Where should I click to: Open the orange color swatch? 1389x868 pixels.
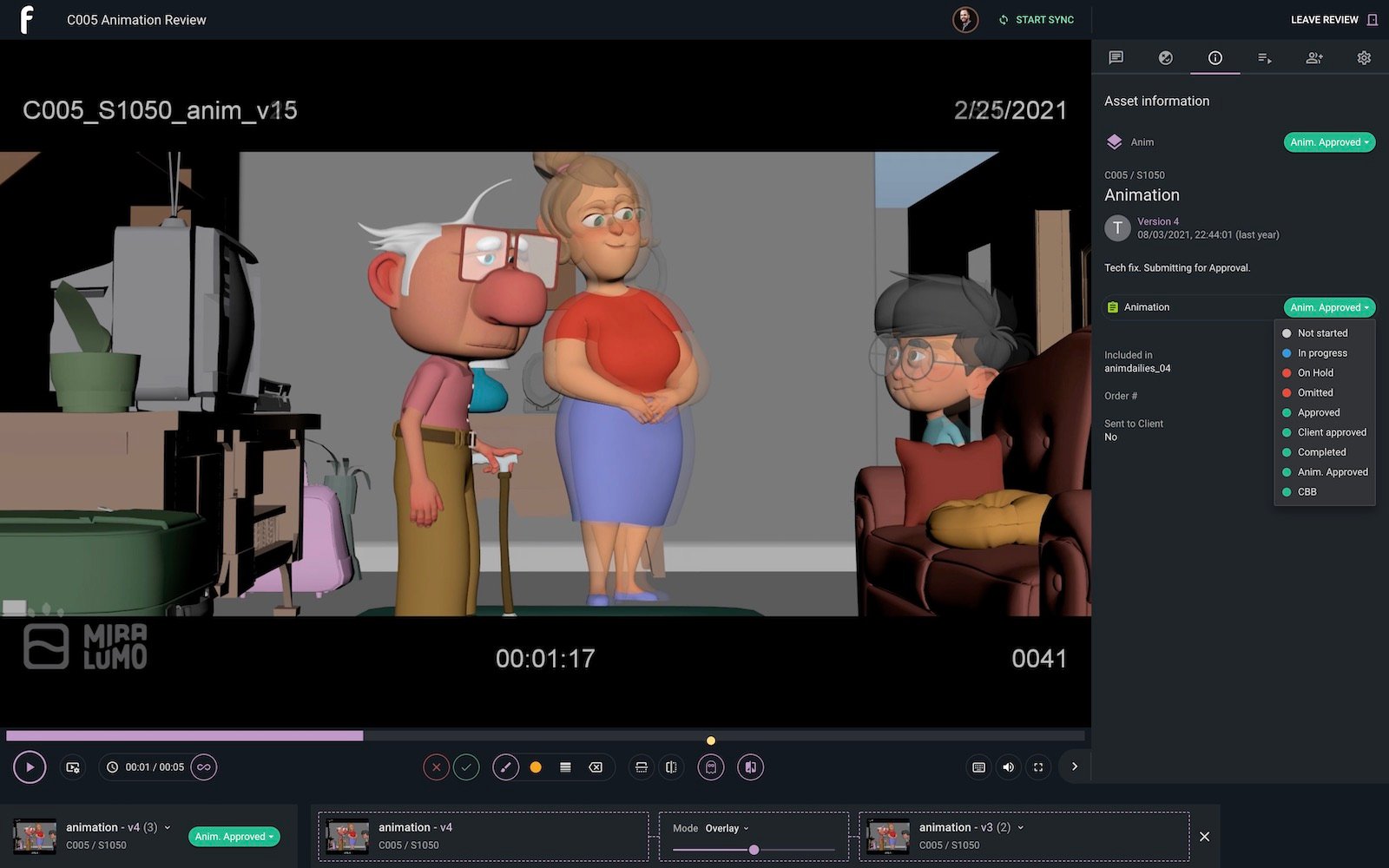536,767
